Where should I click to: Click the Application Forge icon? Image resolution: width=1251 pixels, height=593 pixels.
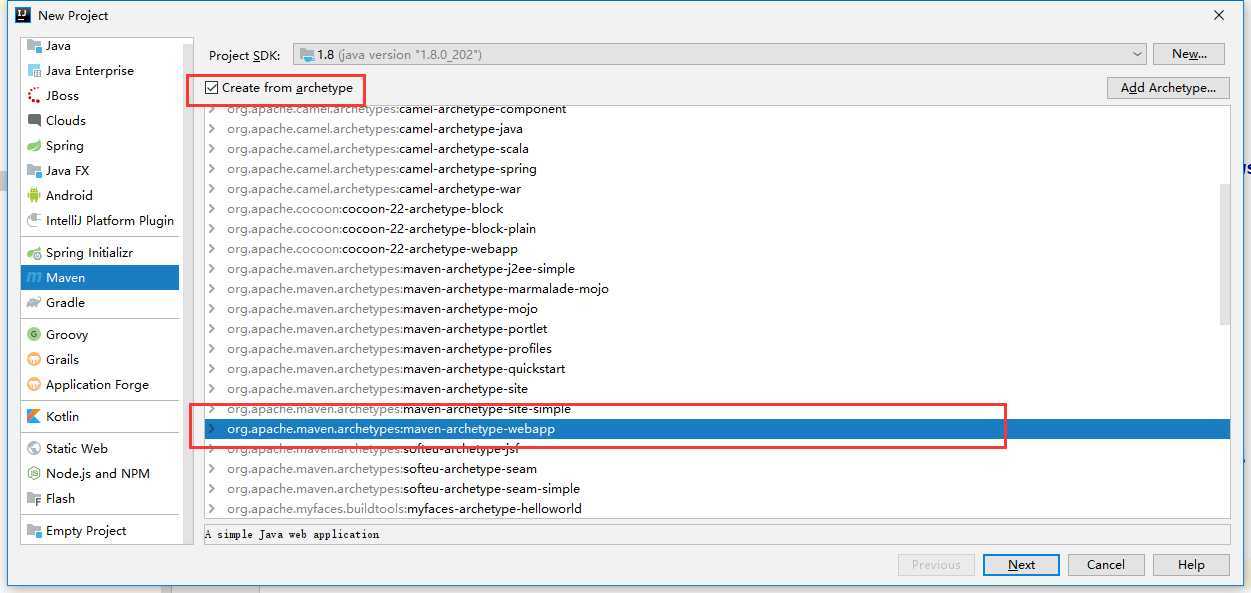34,385
